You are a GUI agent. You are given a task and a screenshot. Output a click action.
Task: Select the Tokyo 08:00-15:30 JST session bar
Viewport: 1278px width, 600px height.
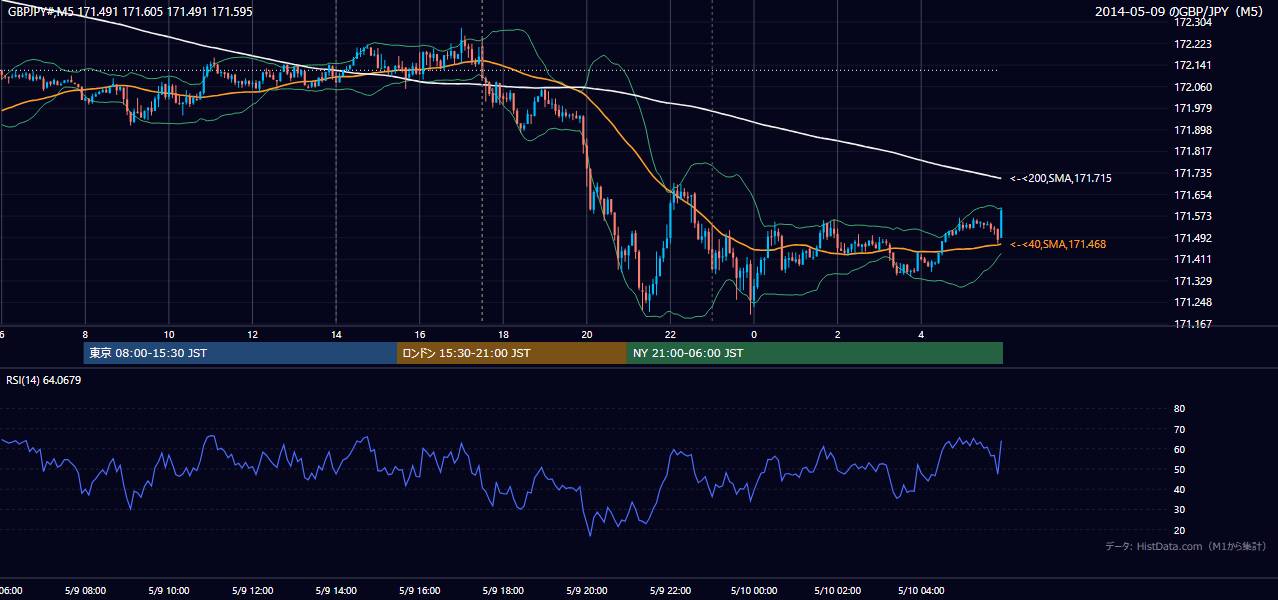point(240,353)
